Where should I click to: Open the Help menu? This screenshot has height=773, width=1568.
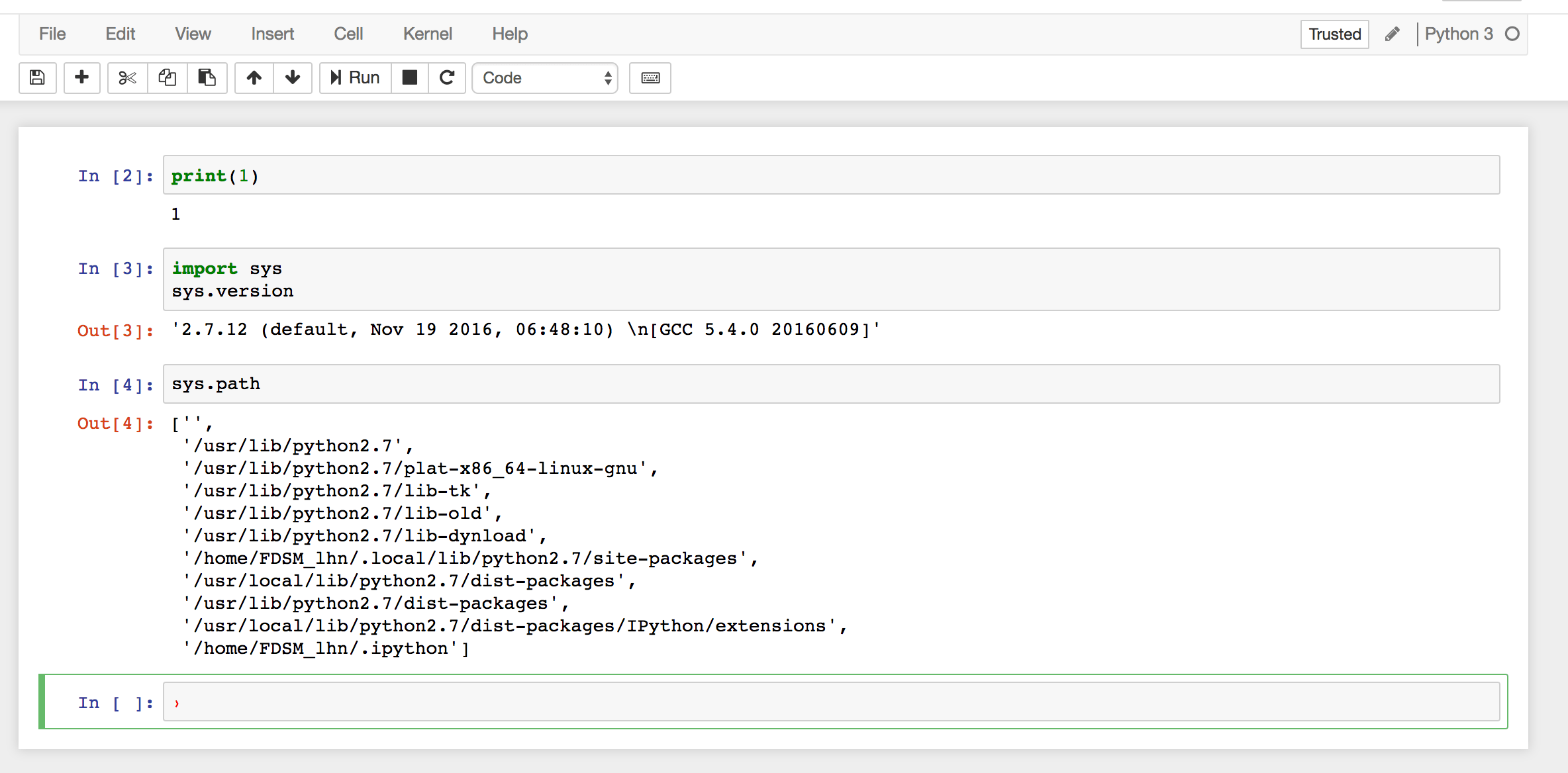pos(509,34)
